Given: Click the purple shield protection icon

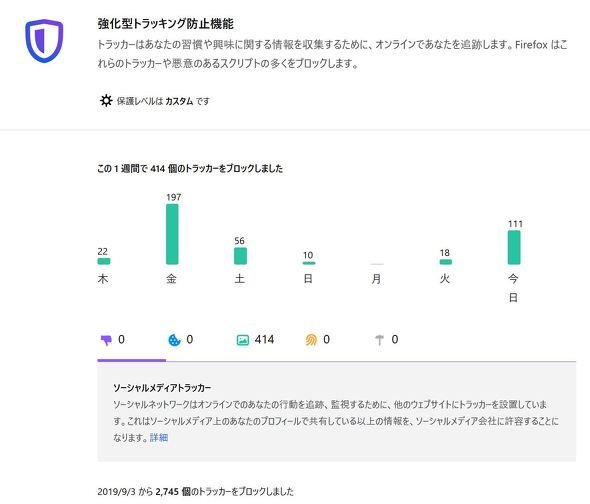Looking at the screenshot, I should coord(44,41).
